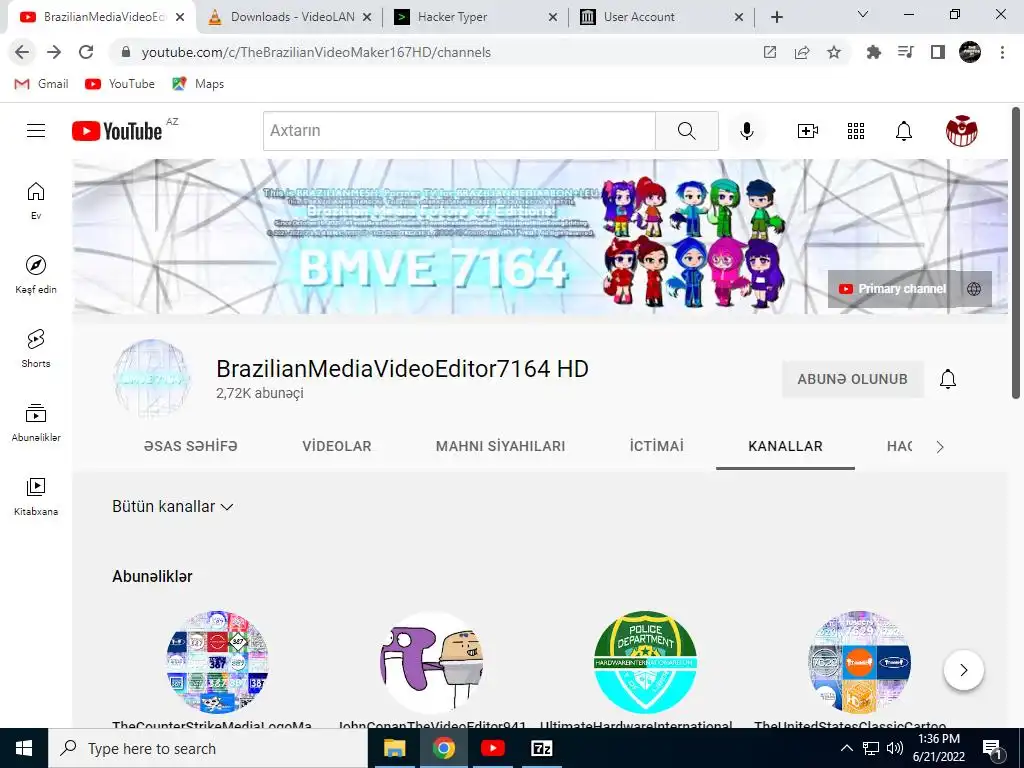The width and height of the screenshot is (1024, 768).
Task: Open volume control in system tray
Action: coord(895,748)
